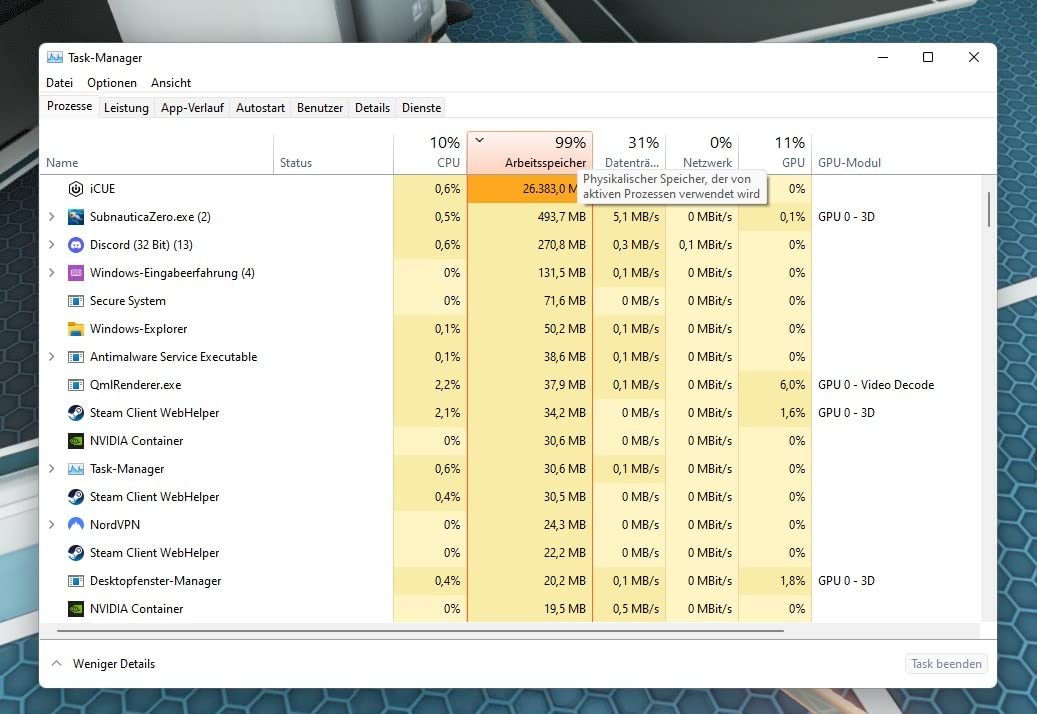Image resolution: width=1037 pixels, height=714 pixels.
Task: Switch to the Leistung tab
Action: pyautogui.click(x=126, y=108)
